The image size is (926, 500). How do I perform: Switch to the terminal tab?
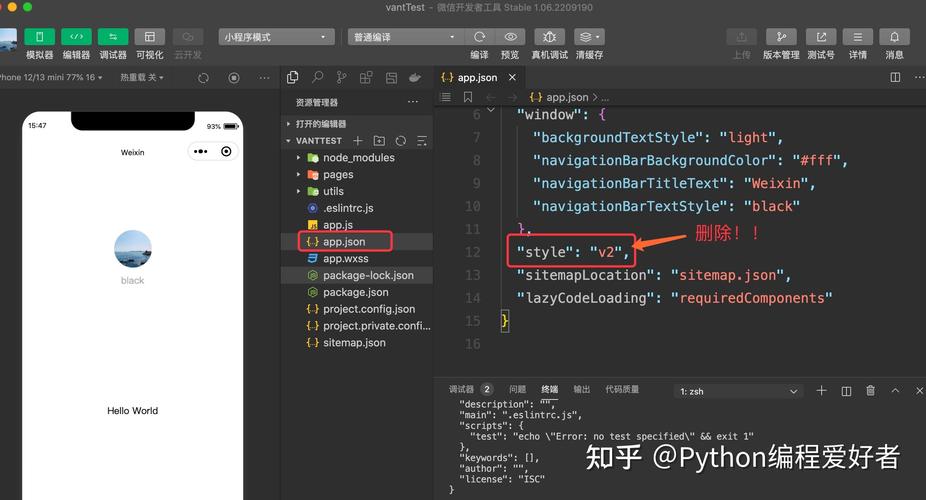(x=549, y=389)
